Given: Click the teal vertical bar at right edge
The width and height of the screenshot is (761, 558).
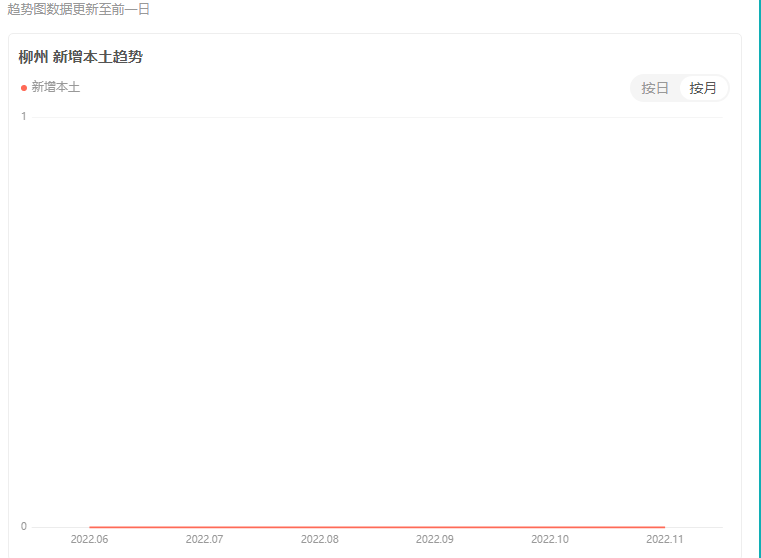Looking at the screenshot, I should tap(759, 279).
